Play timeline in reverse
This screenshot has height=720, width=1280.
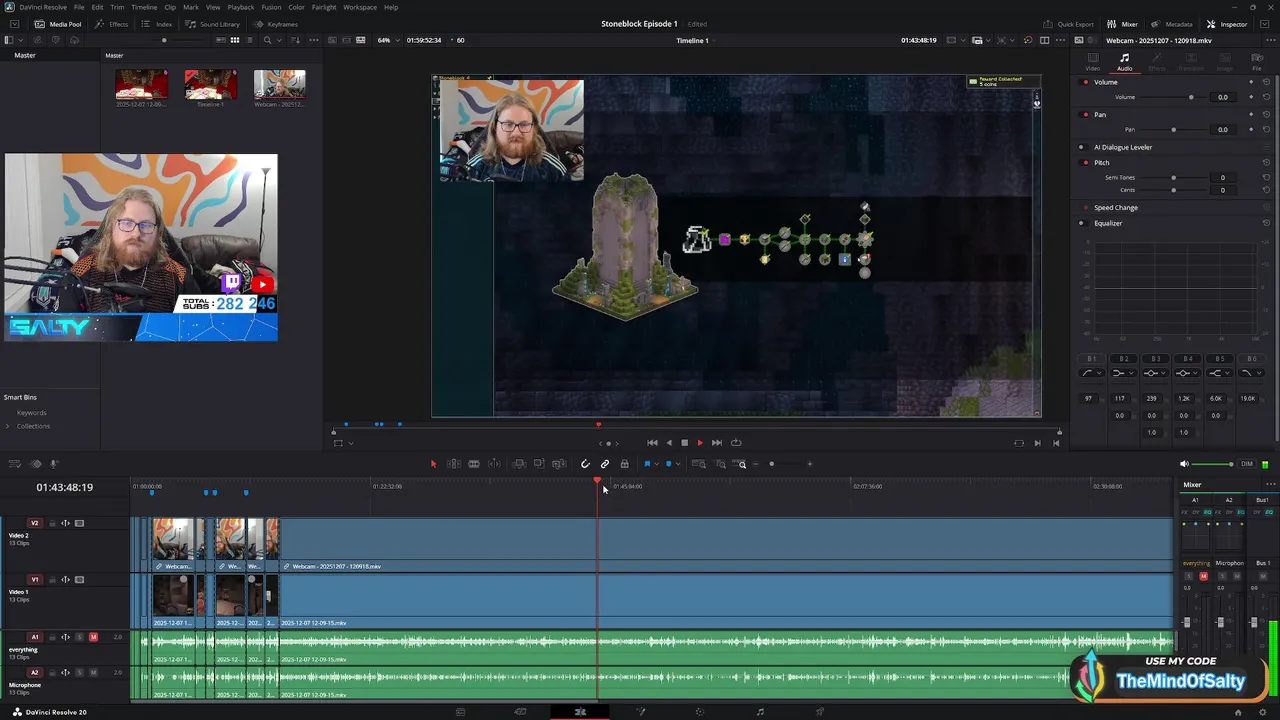(669, 443)
